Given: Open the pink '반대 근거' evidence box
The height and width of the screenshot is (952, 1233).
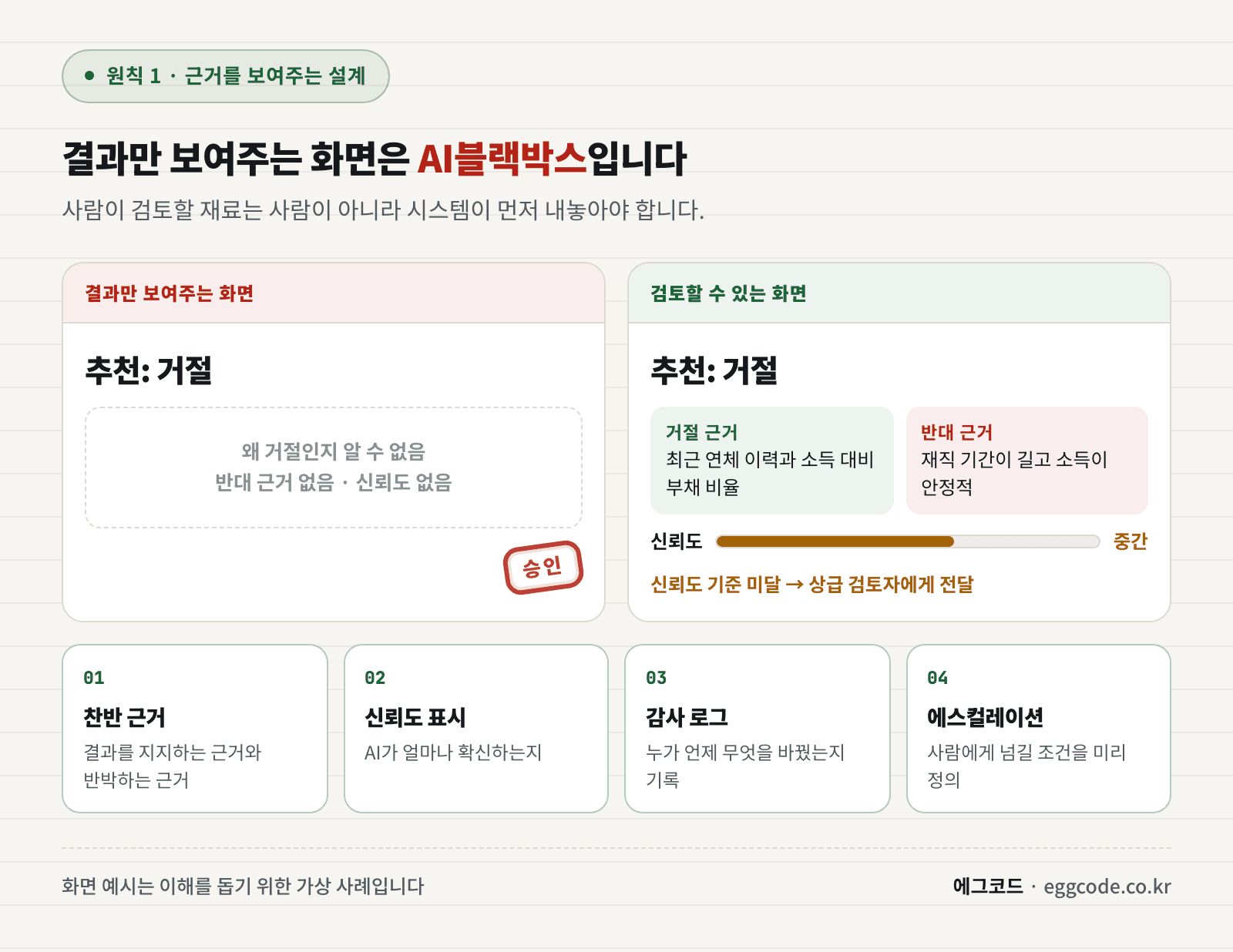Looking at the screenshot, I should 1027,461.
